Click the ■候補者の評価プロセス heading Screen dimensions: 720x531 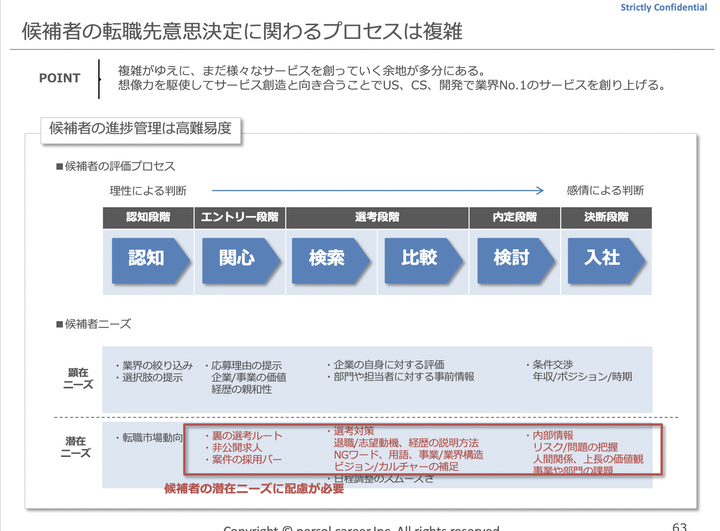[115, 166]
